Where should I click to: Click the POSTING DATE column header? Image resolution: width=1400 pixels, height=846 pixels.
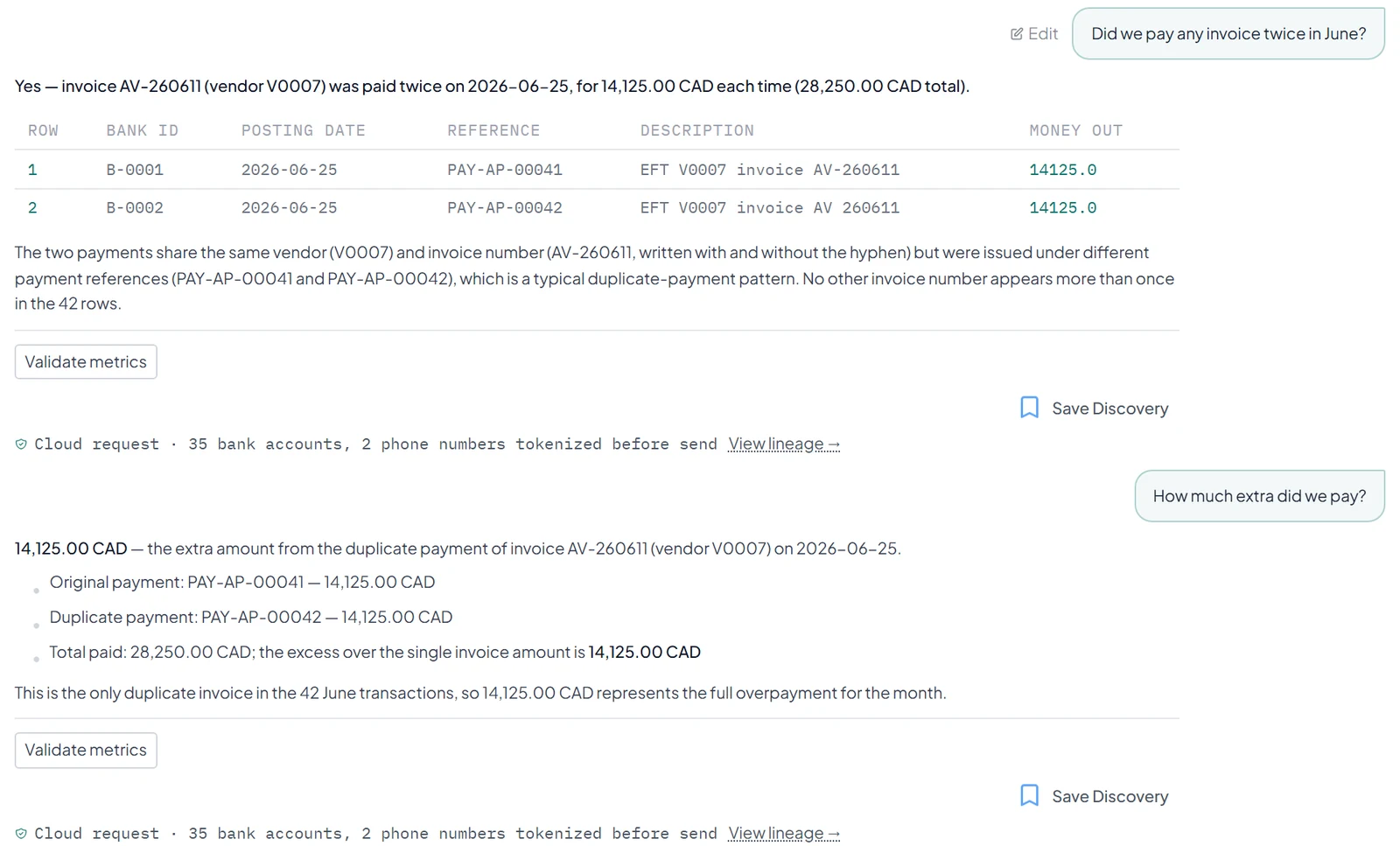point(304,130)
